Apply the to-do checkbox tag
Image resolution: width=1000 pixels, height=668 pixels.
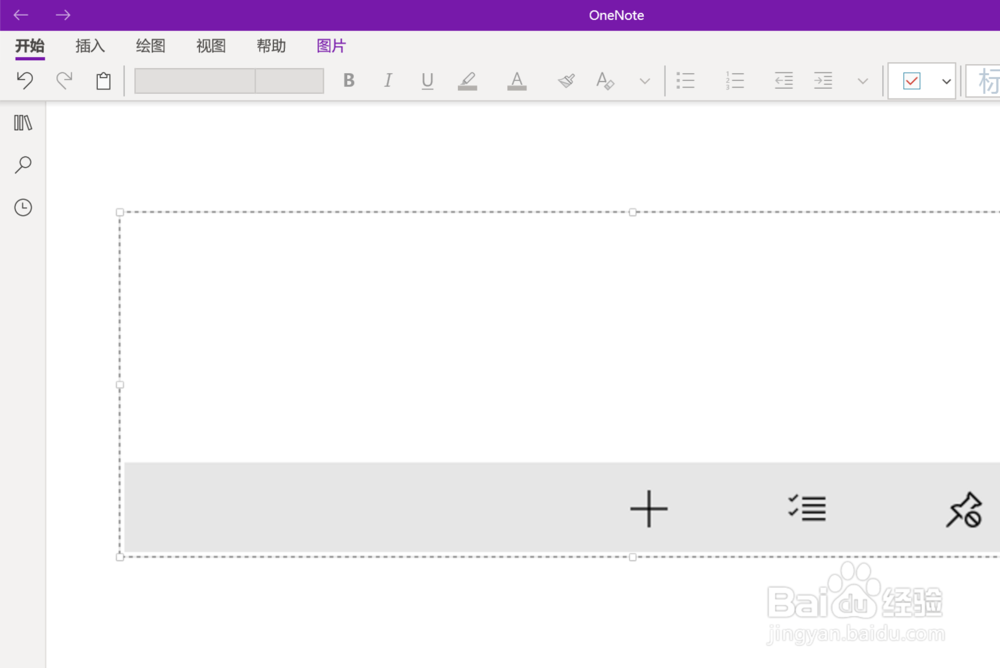[x=912, y=81]
